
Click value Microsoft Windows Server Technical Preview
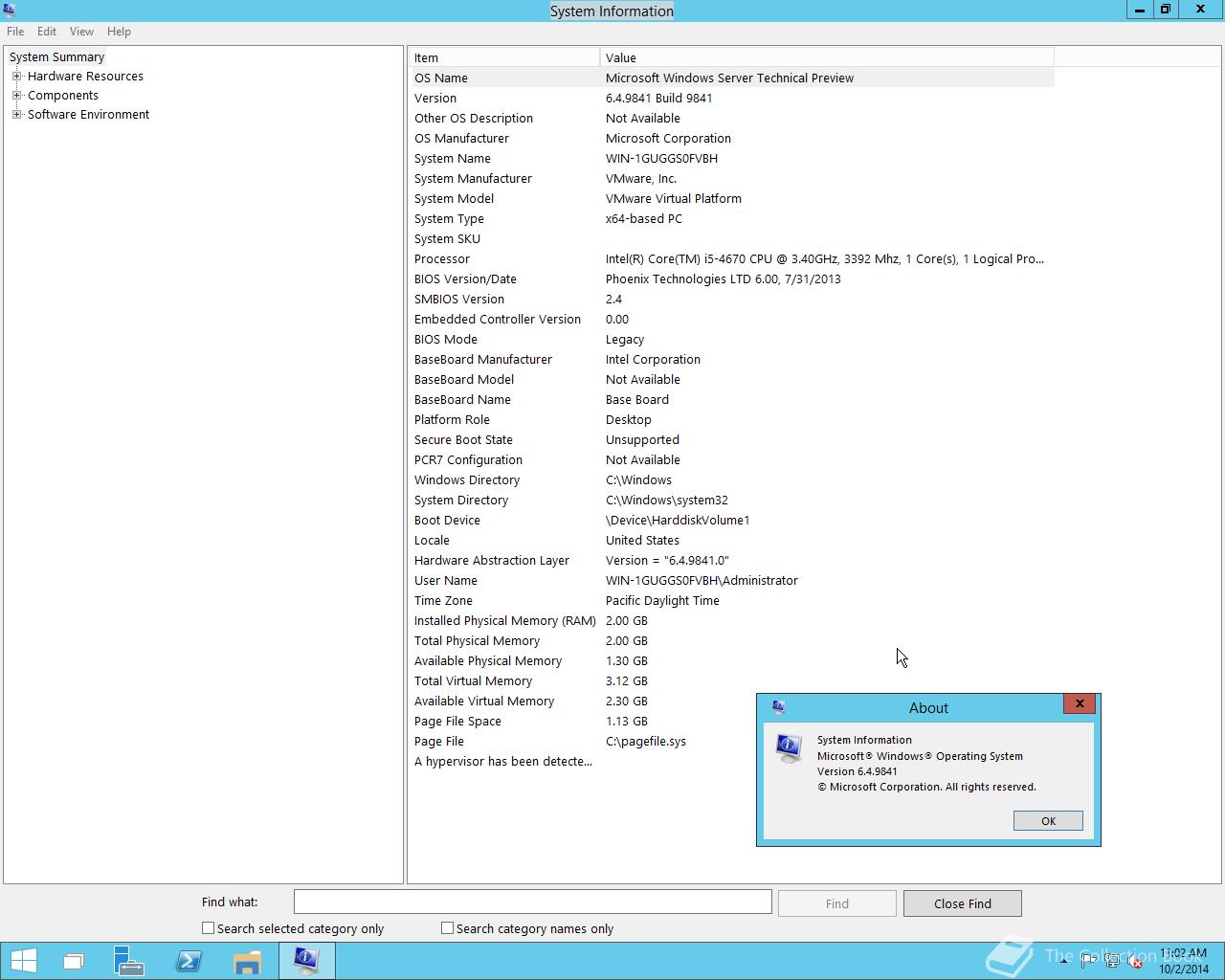coord(729,78)
